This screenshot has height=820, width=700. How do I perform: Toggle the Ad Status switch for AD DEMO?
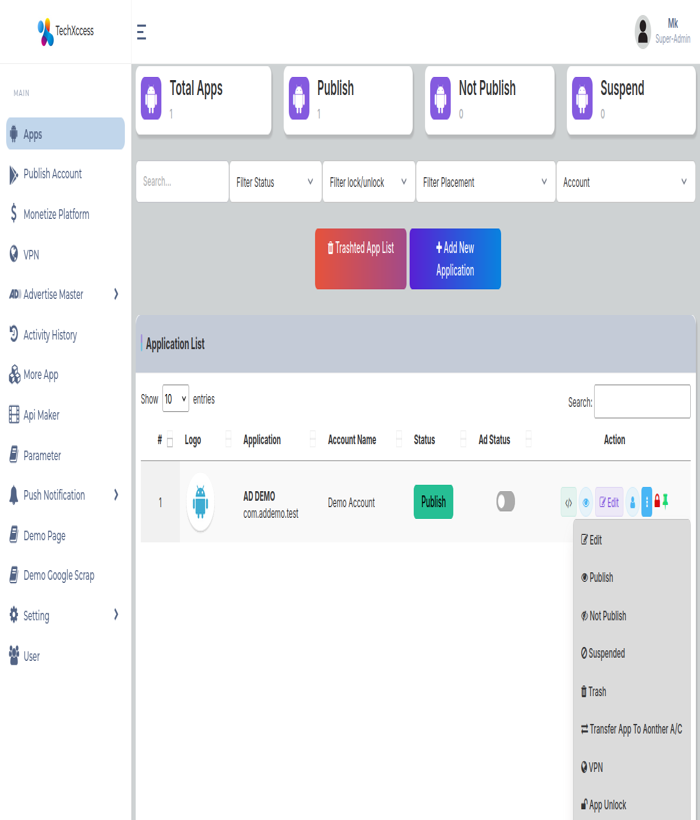click(506, 502)
